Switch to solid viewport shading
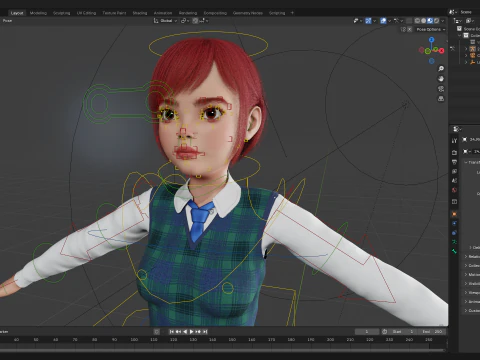 pyautogui.click(x=423, y=21)
